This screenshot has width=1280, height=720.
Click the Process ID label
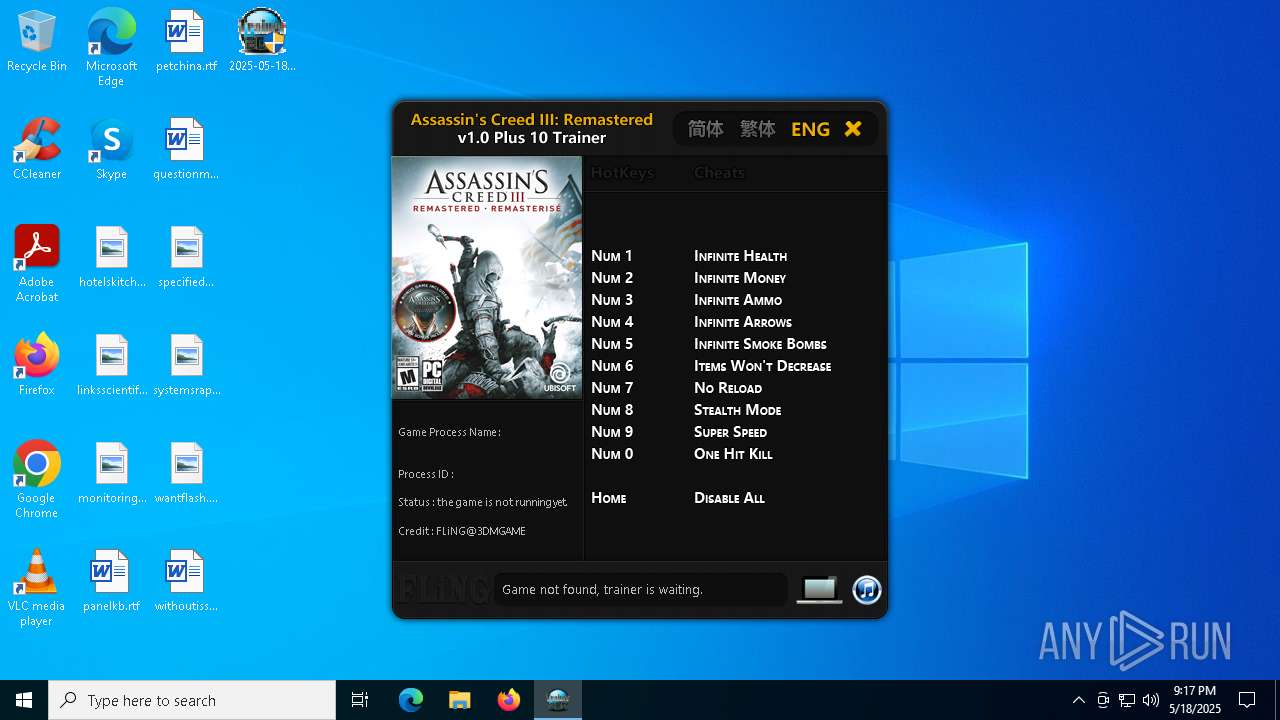point(426,474)
